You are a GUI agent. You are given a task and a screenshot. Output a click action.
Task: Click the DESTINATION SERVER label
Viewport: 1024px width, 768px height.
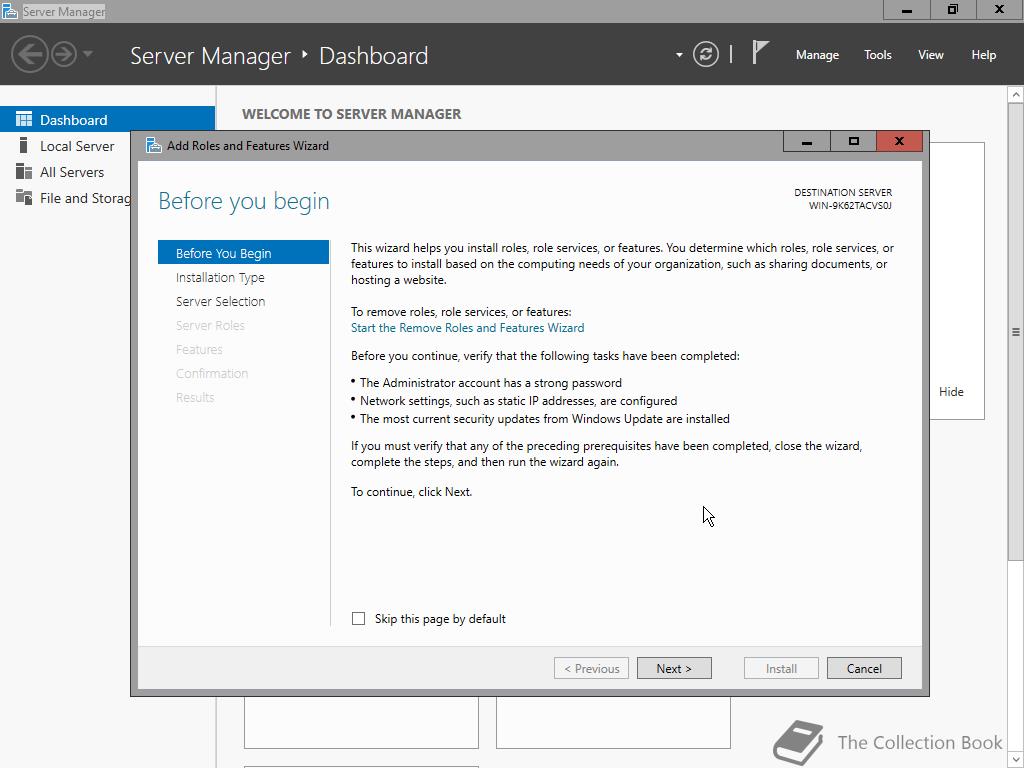pyautogui.click(x=843, y=193)
